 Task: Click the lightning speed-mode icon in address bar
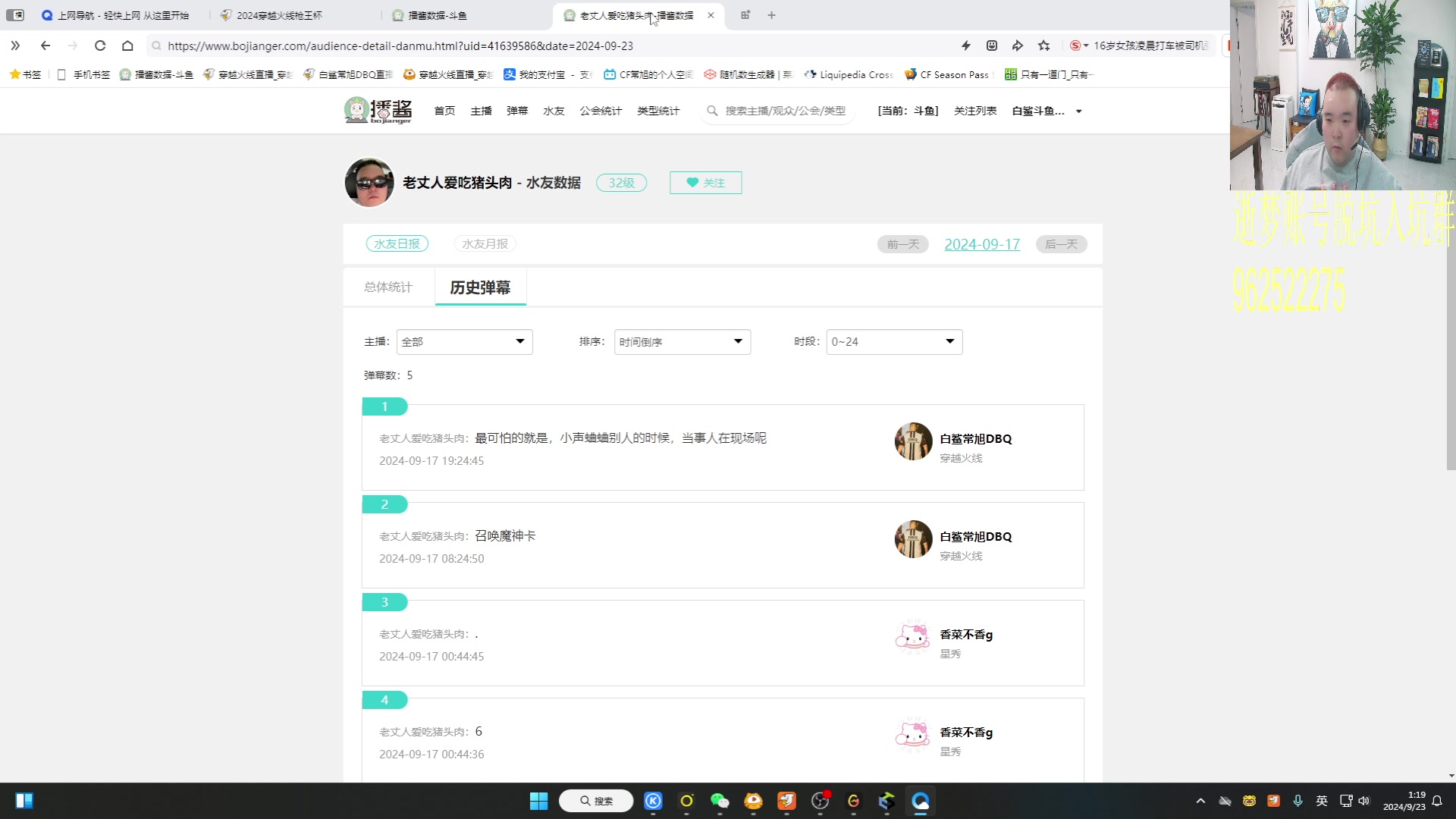pyautogui.click(x=966, y=45)
